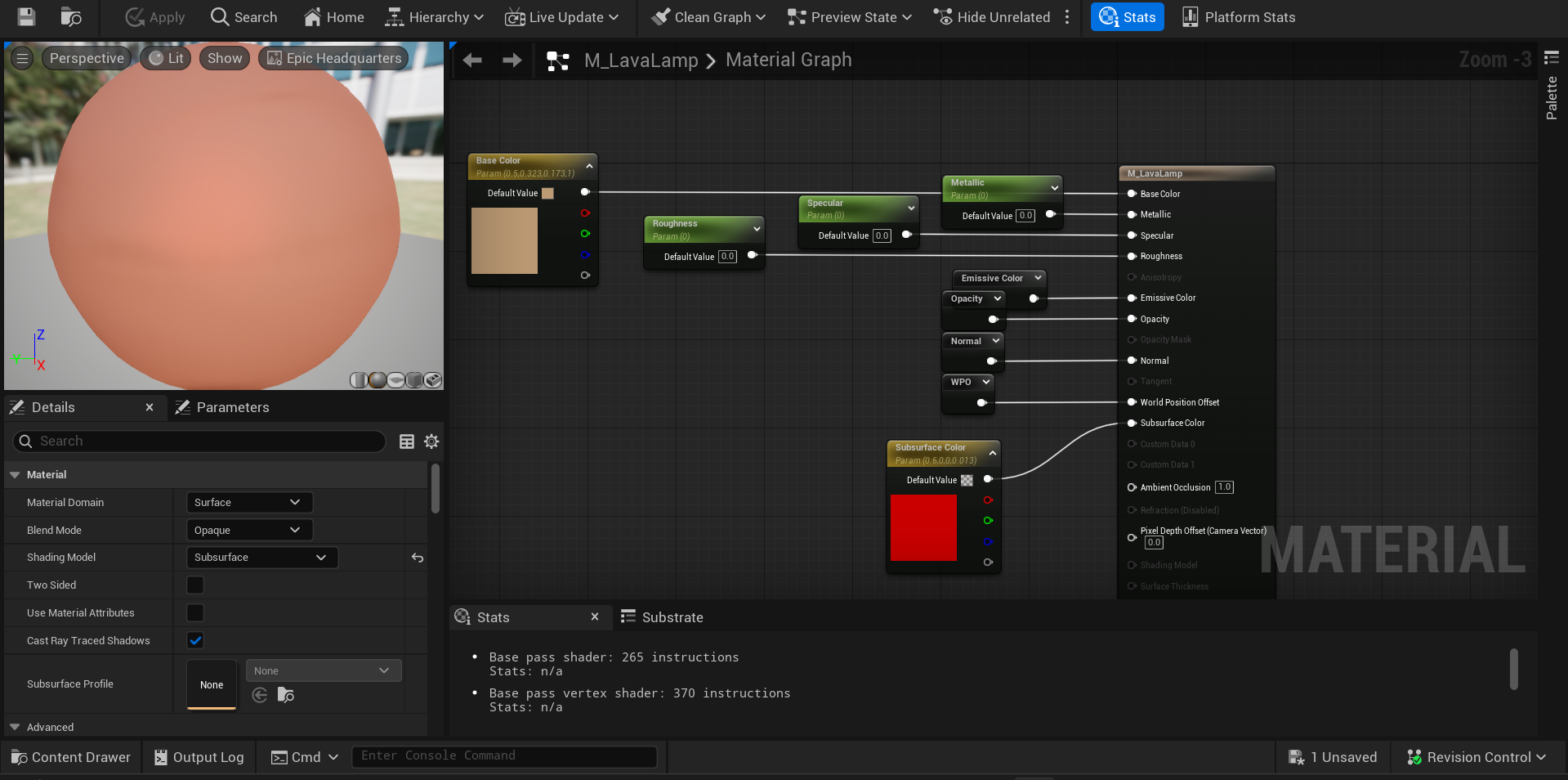Reset Shading Model to default
Image resolution: width=1568 pixels, height=780 pixels.
point(418,558)
